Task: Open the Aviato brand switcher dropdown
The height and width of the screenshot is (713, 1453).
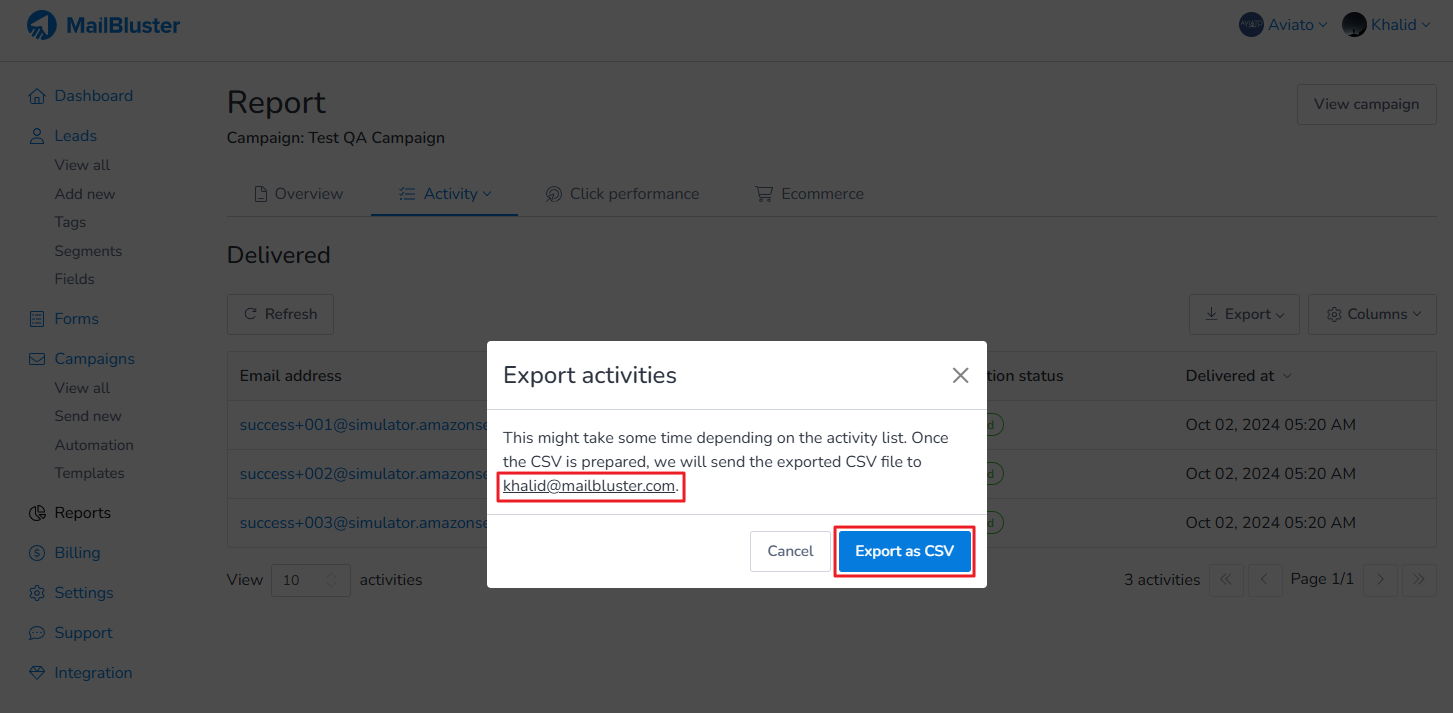Action: [x=1283, y=25]
